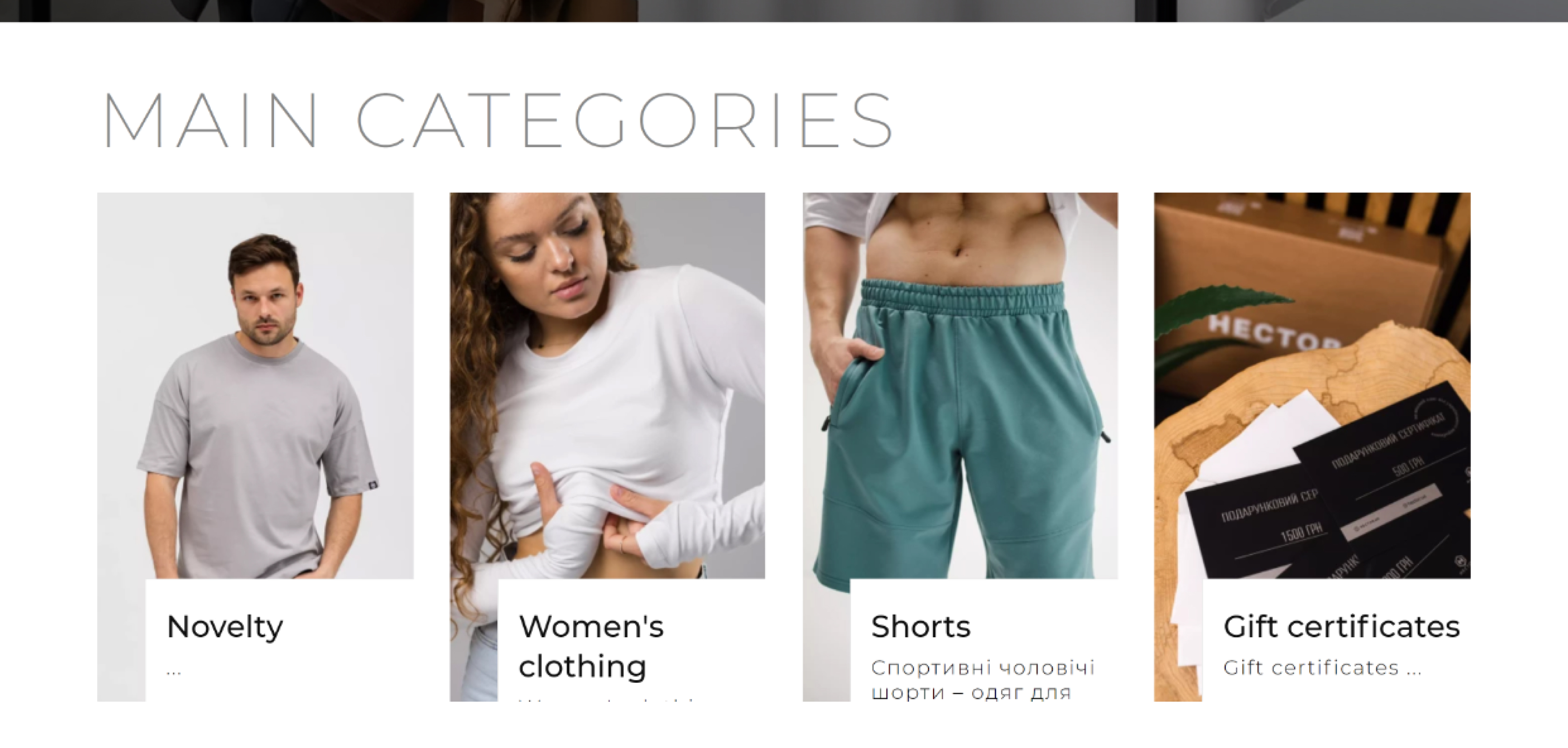Click the gift certificate cards photo
The image size is (1568, 748).
[1312, 385]
